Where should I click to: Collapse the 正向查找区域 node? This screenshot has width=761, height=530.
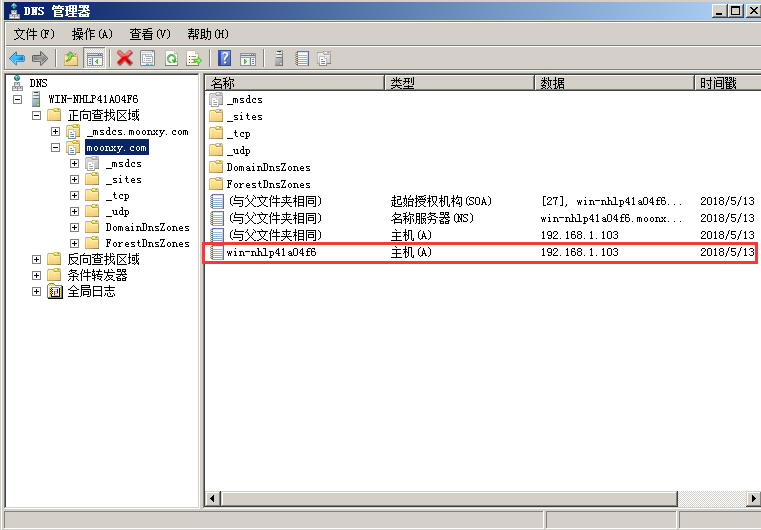pos(36,115)
